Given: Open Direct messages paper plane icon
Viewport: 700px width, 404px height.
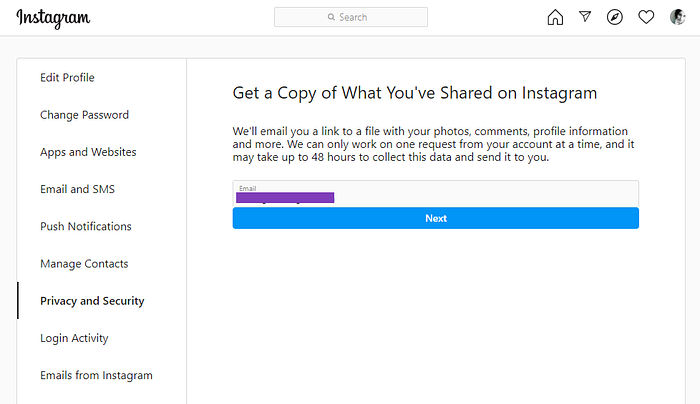Looking at the screenshot, I should (585, 17).
